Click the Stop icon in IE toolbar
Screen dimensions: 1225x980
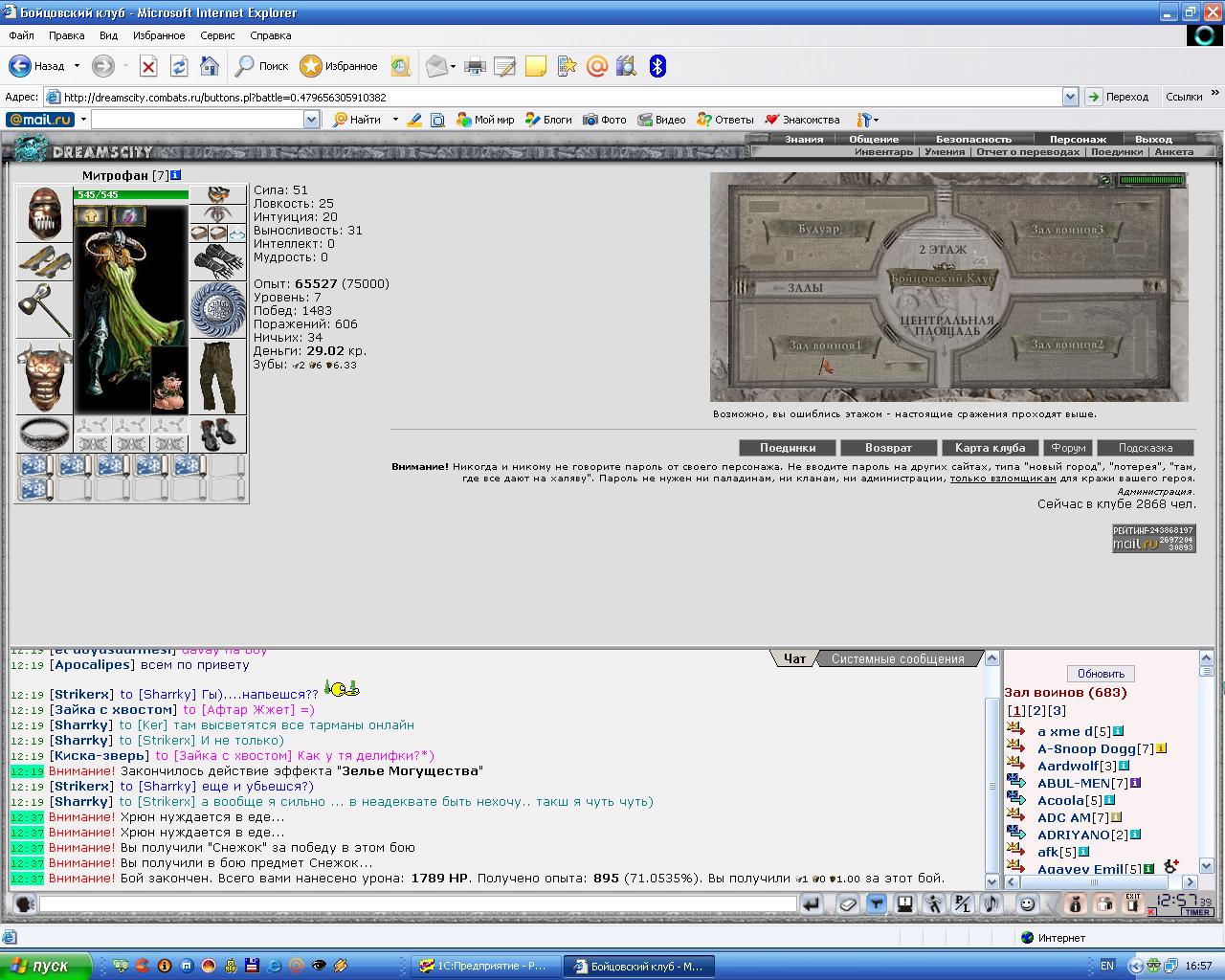(x=148, y=66)
